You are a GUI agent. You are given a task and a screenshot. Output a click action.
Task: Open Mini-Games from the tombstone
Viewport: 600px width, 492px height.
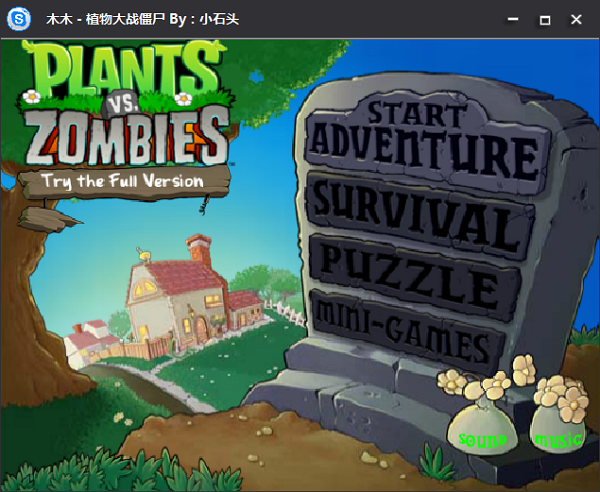click(x=406, y=331)
